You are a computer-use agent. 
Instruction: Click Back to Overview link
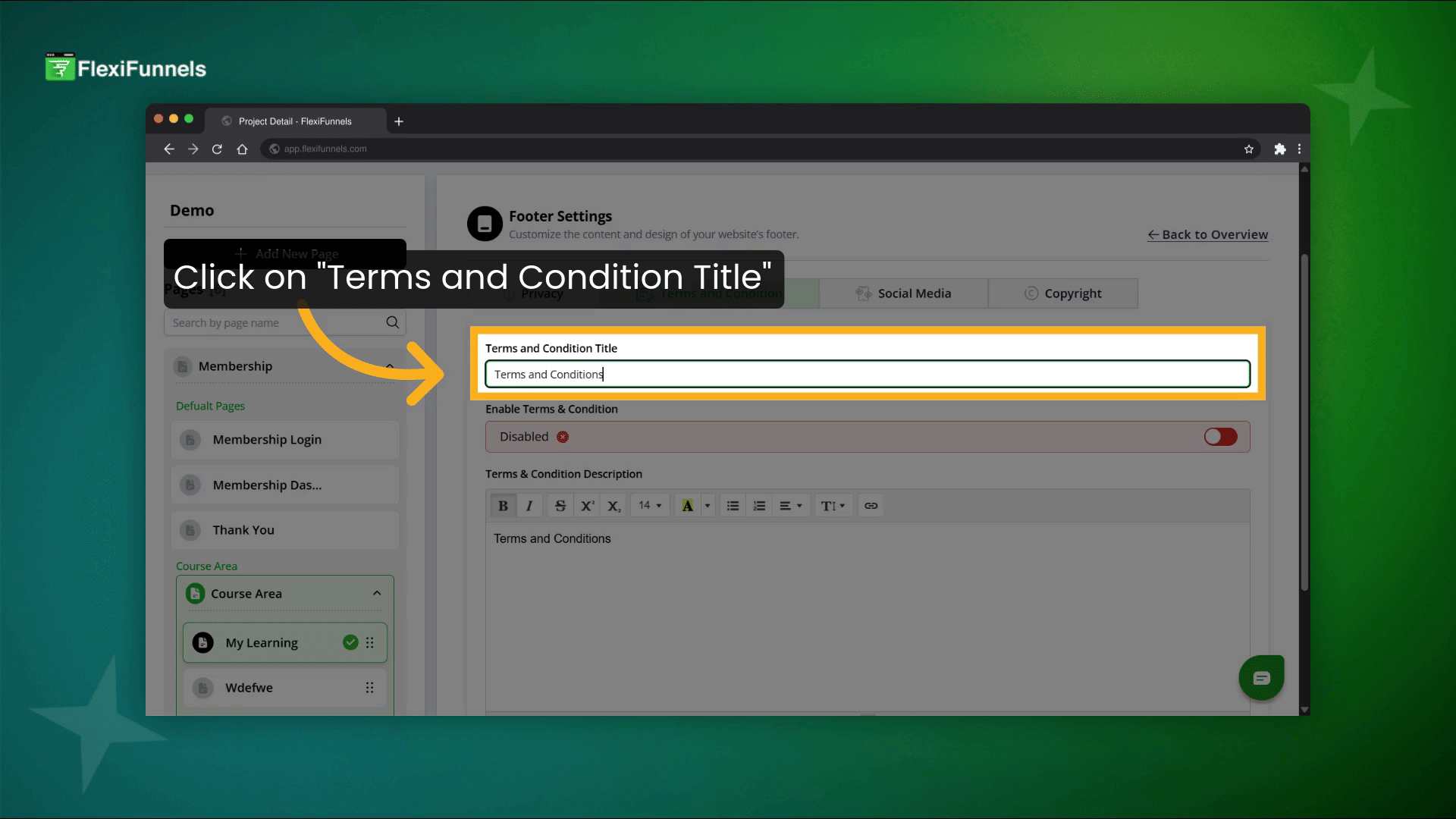(x=1207, y=234)
